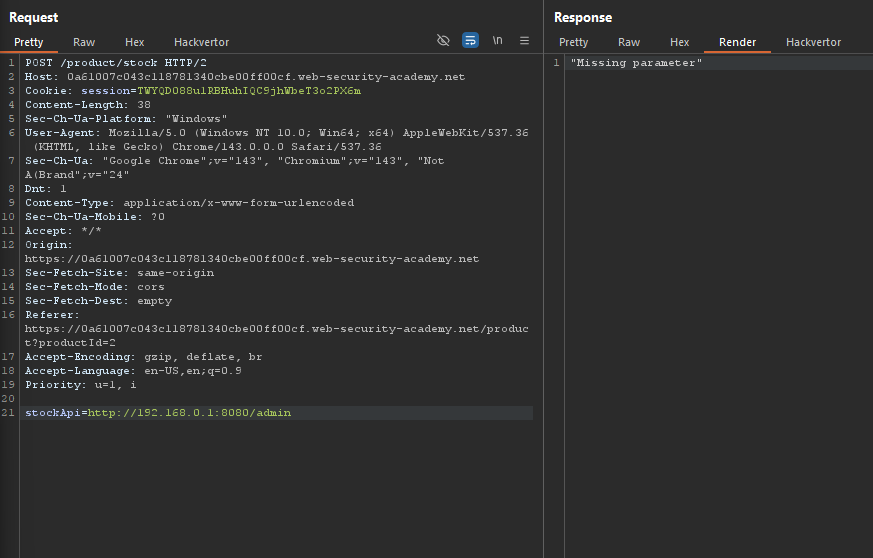Image resolution: width=873 pixels, height=558 pixels.
Task: Switch to the Request Raw tab
Action: tap(84, 42)
